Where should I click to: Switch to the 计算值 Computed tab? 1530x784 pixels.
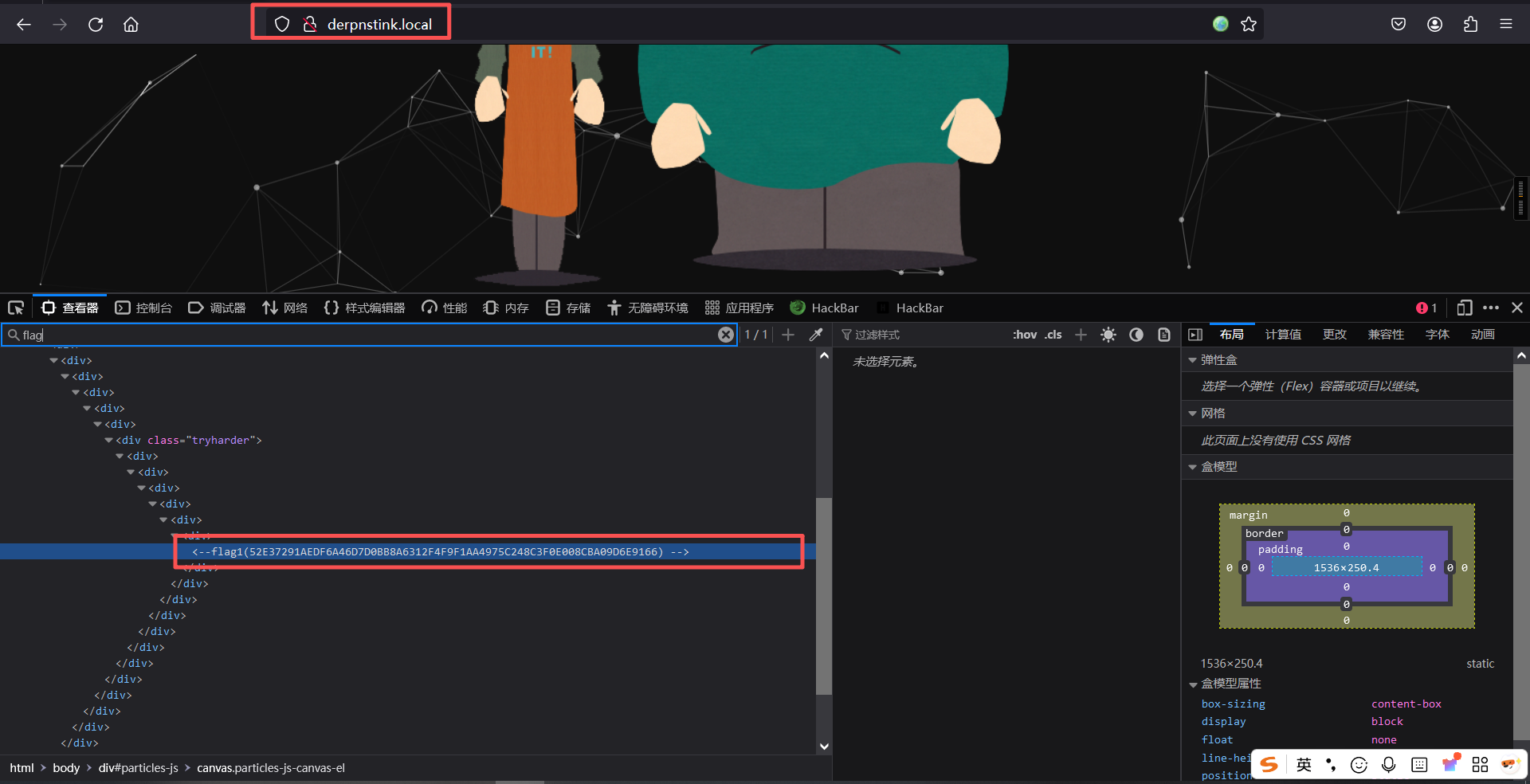[x=1283, y=335]
